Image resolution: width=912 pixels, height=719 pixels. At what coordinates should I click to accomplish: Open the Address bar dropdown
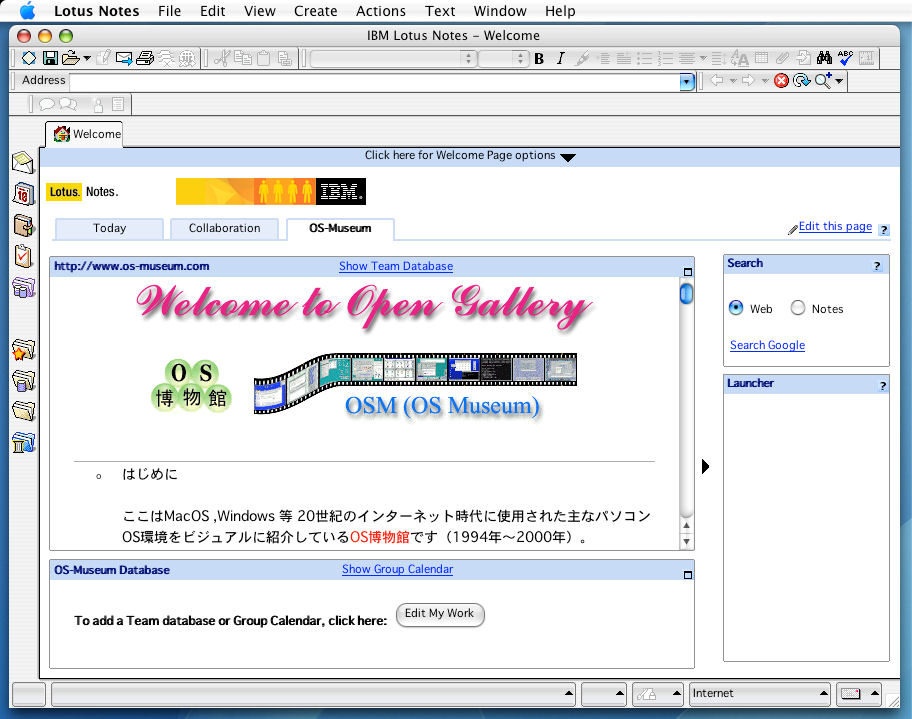[x=686, y=81]
